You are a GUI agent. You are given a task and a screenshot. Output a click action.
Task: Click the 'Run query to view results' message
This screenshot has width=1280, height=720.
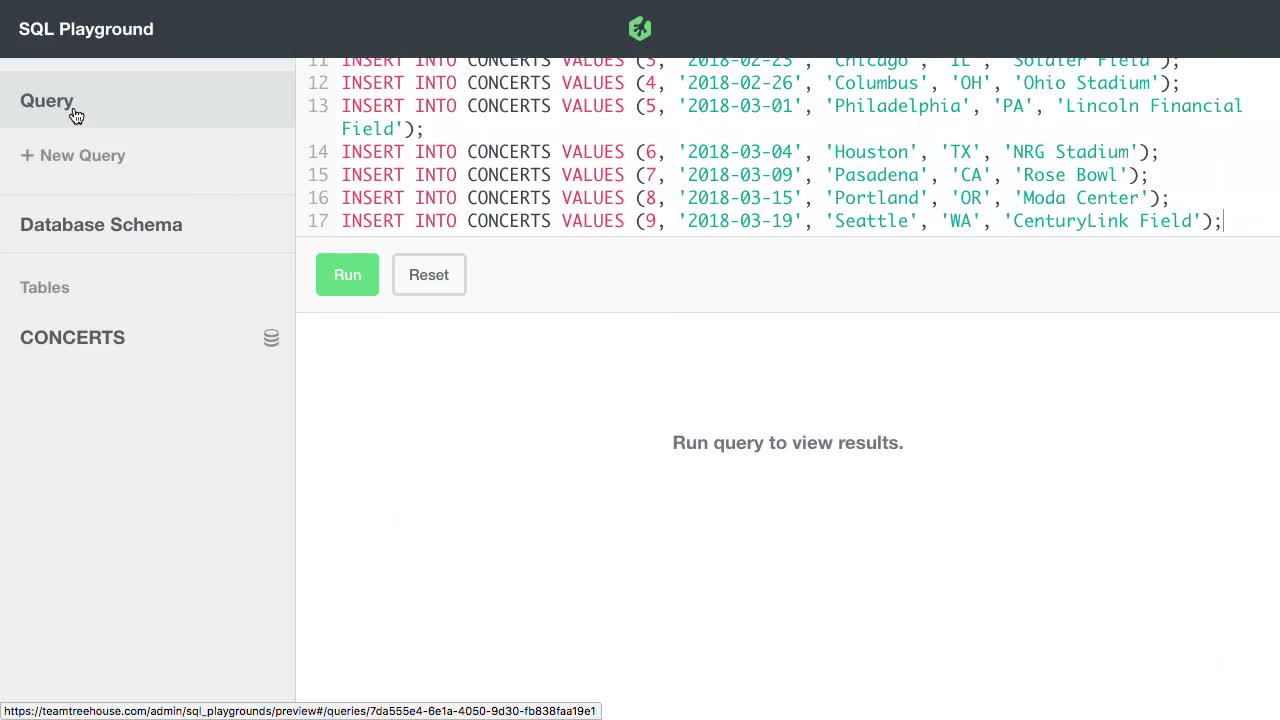coord(787,442)
